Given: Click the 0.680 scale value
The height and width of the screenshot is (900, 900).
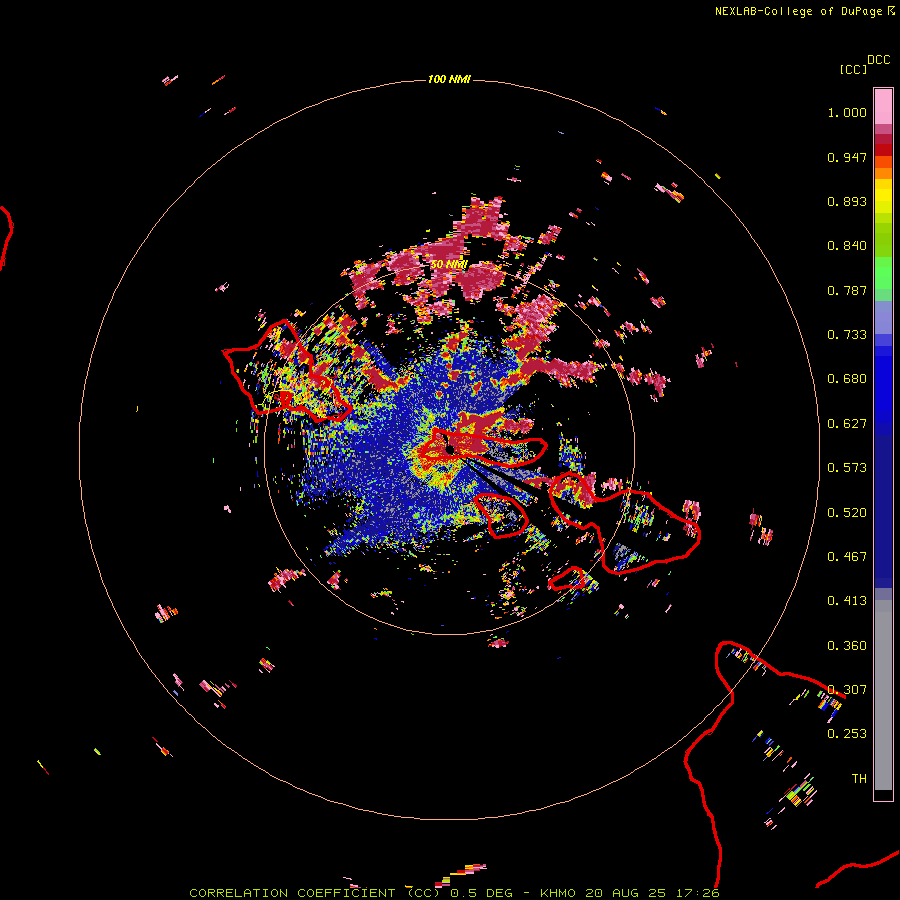Looking at the screenshot, I should pyautogui.click(x=847, y=379).
